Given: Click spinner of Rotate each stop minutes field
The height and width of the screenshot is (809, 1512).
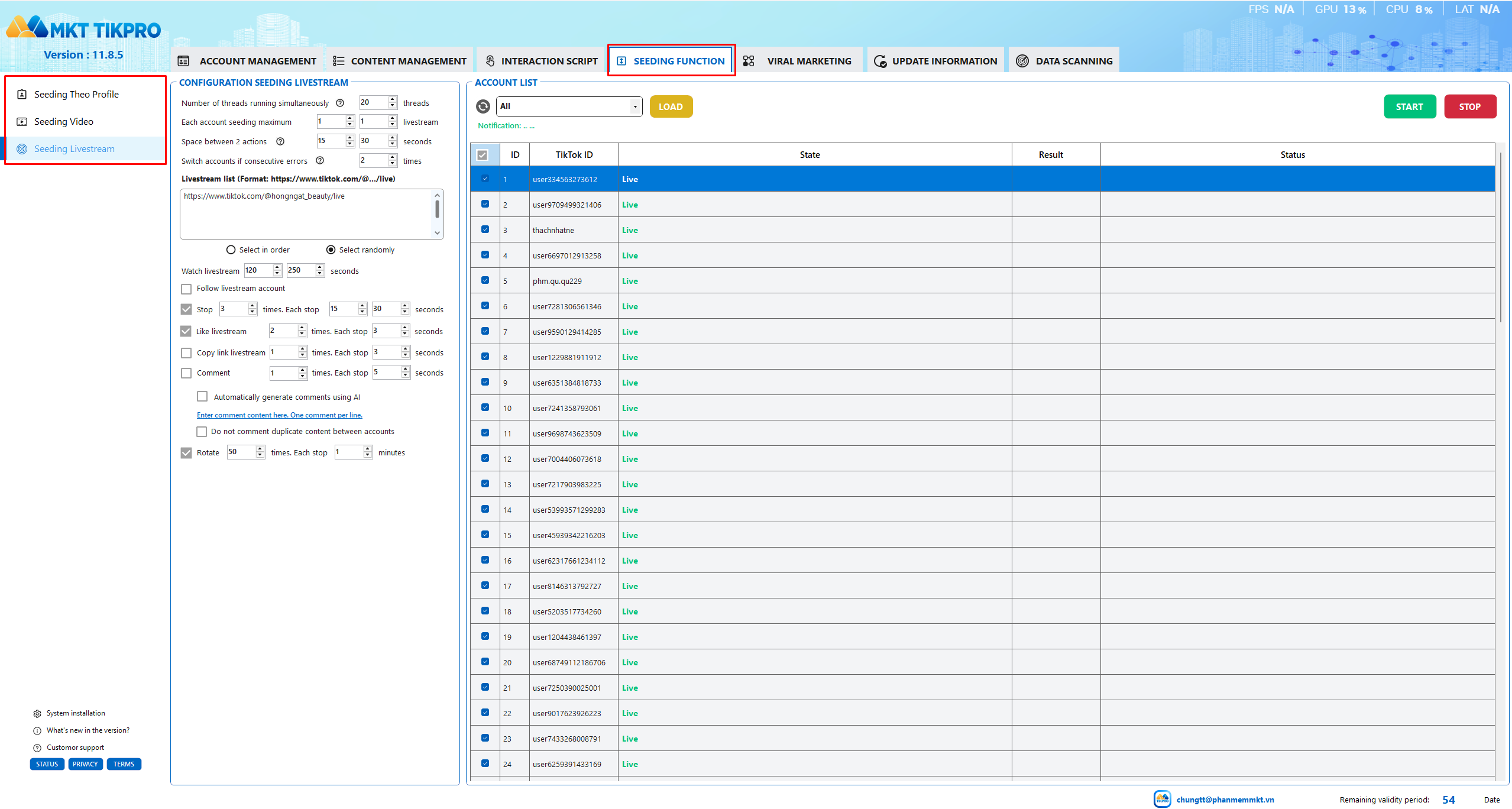Looking at the screenshot, I should (368, 452).
